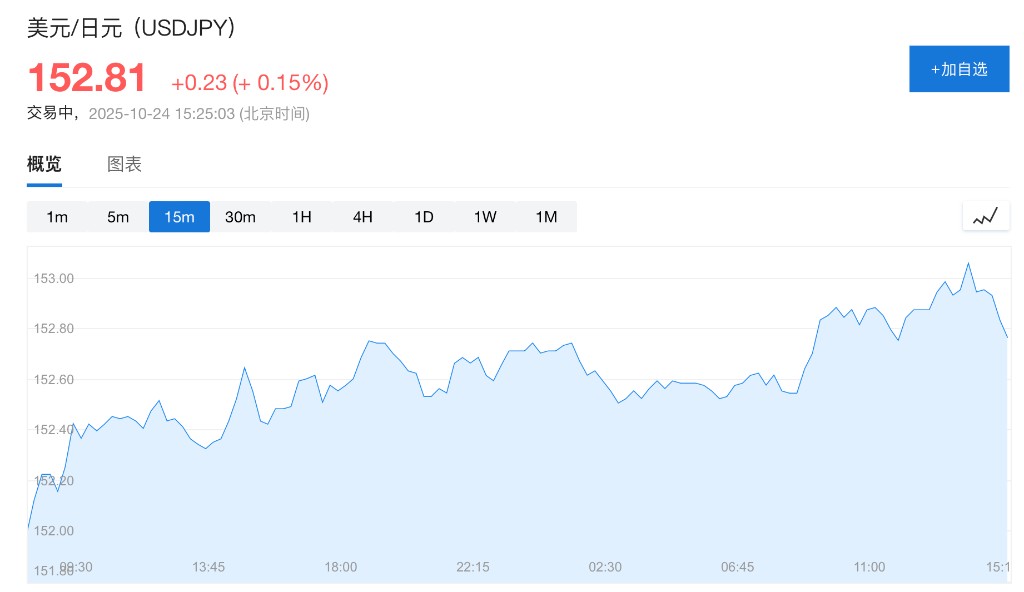The width and height of the screenshot is (1024, 592).
Task: Open the 图表 tab
Action: tap(125, 165)
